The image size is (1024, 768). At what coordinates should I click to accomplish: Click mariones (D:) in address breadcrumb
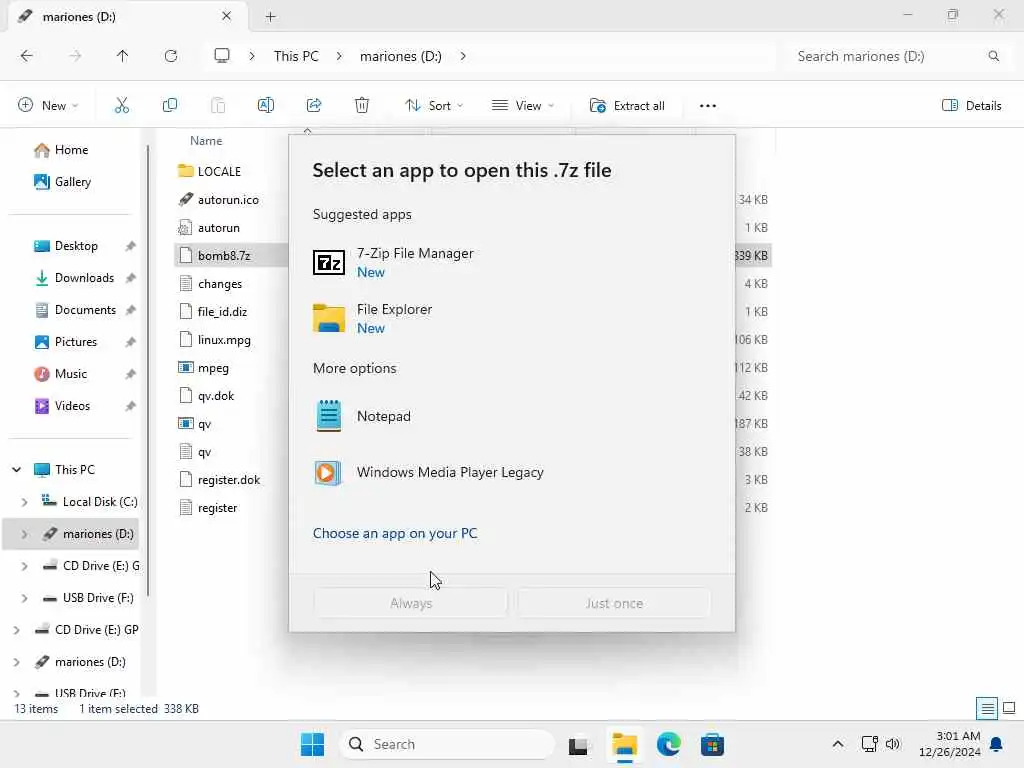click(x=401, y=56)
